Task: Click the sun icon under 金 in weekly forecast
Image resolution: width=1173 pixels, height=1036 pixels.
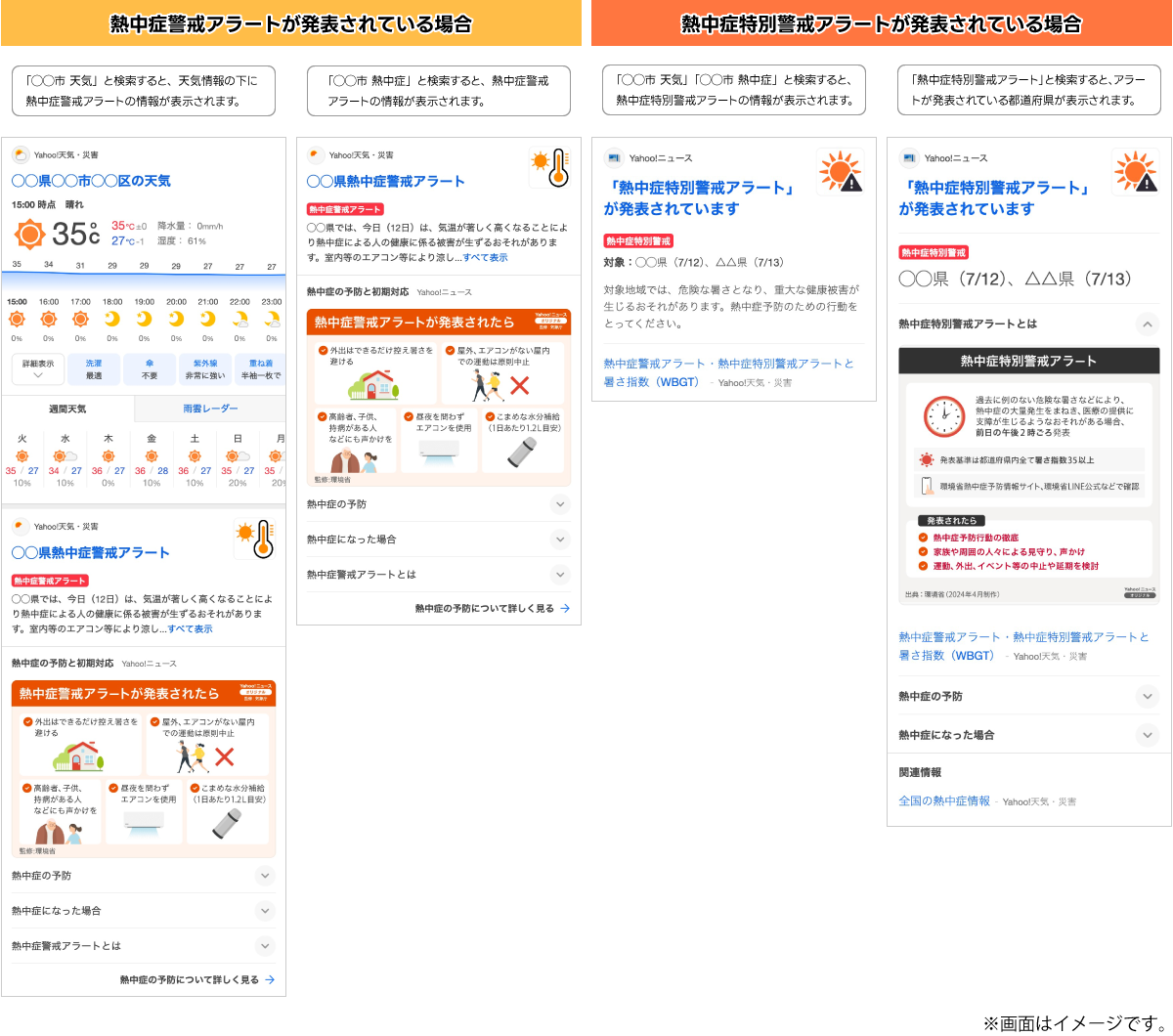Action: 152,456
